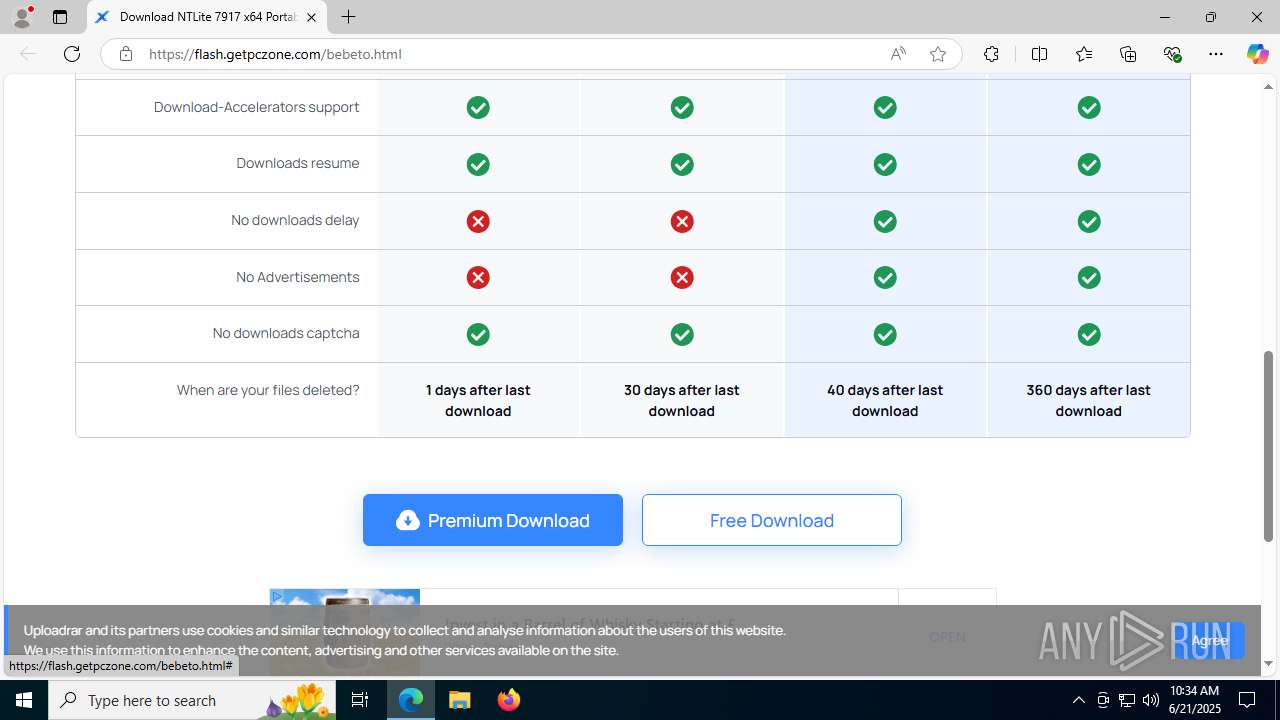Open the Windows Start menu
1280x720 pixels.
click(x=24, y=700)
